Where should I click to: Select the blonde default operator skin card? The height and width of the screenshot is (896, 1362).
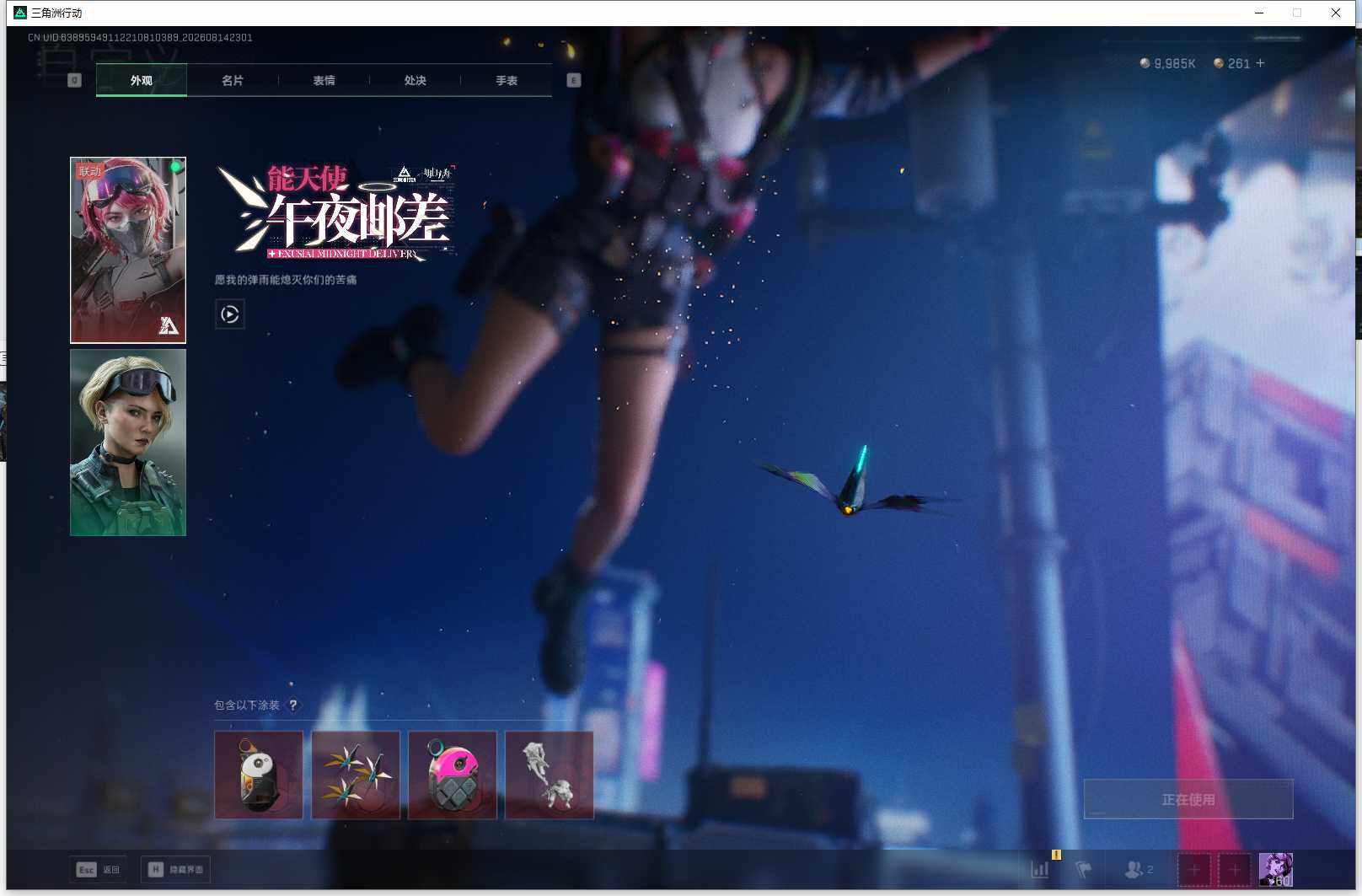(x=128, y=443)
